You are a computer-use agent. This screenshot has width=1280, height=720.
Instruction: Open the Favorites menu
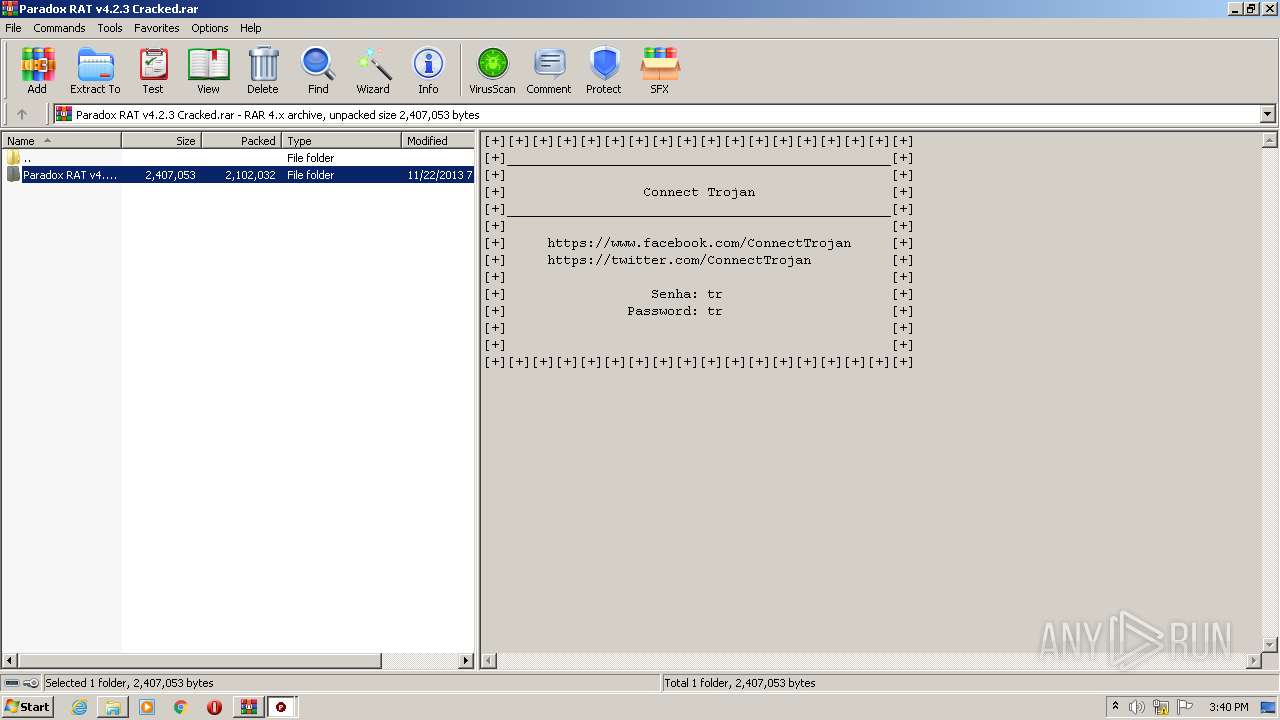[x=157, y=28]
